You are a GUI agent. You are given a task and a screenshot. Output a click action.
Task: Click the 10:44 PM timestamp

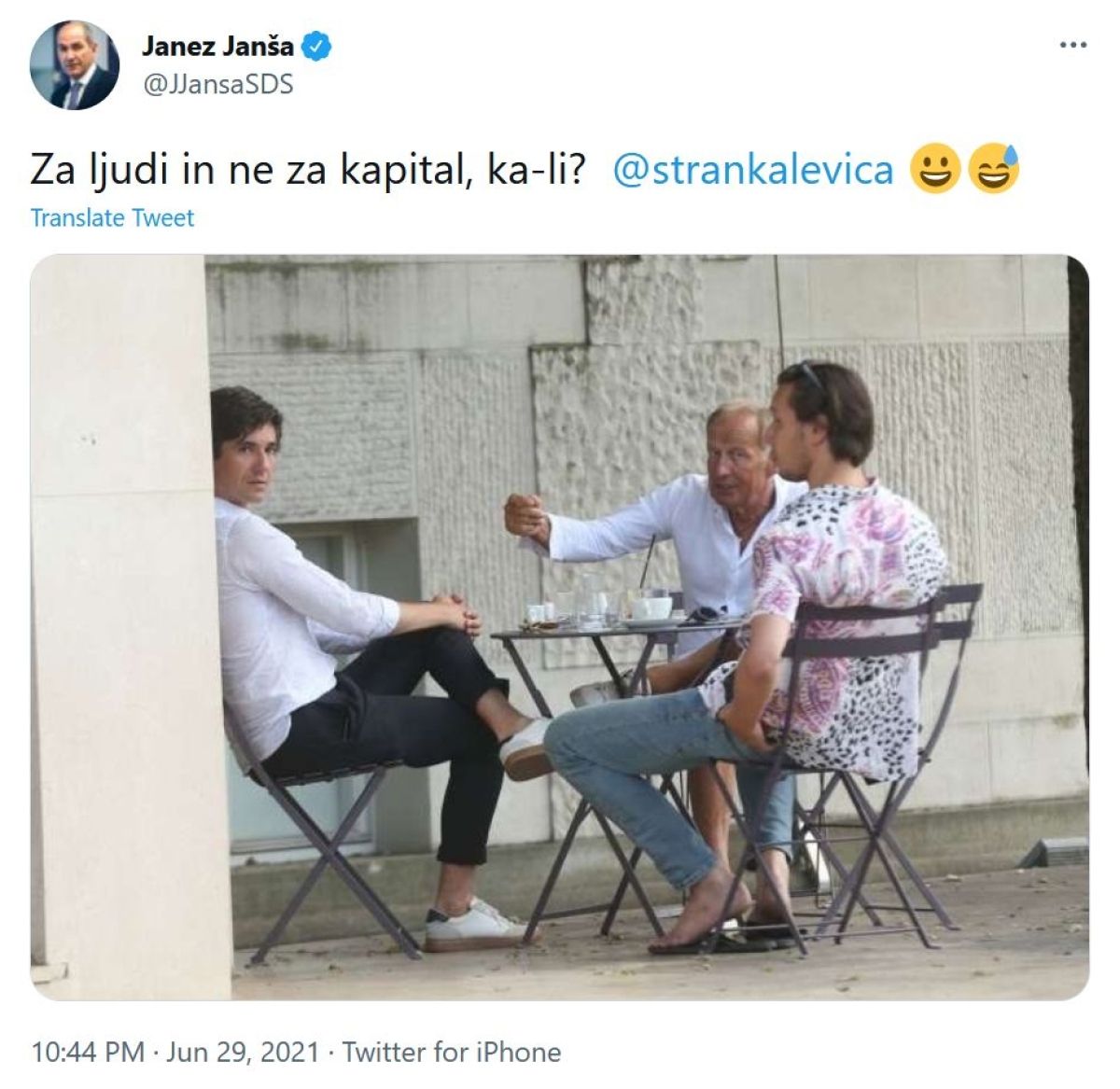pyautogui.click(x=88, y=1053)
